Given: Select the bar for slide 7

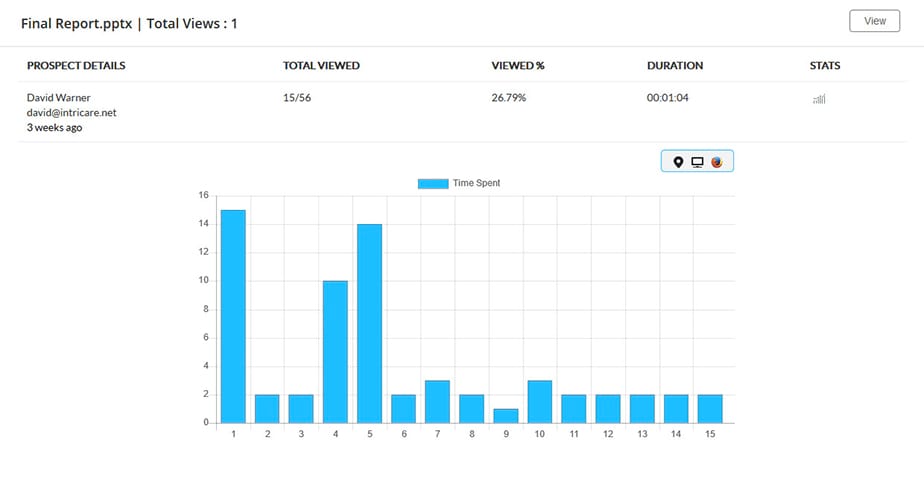Looking at the screenshot, I should (437, 402).
